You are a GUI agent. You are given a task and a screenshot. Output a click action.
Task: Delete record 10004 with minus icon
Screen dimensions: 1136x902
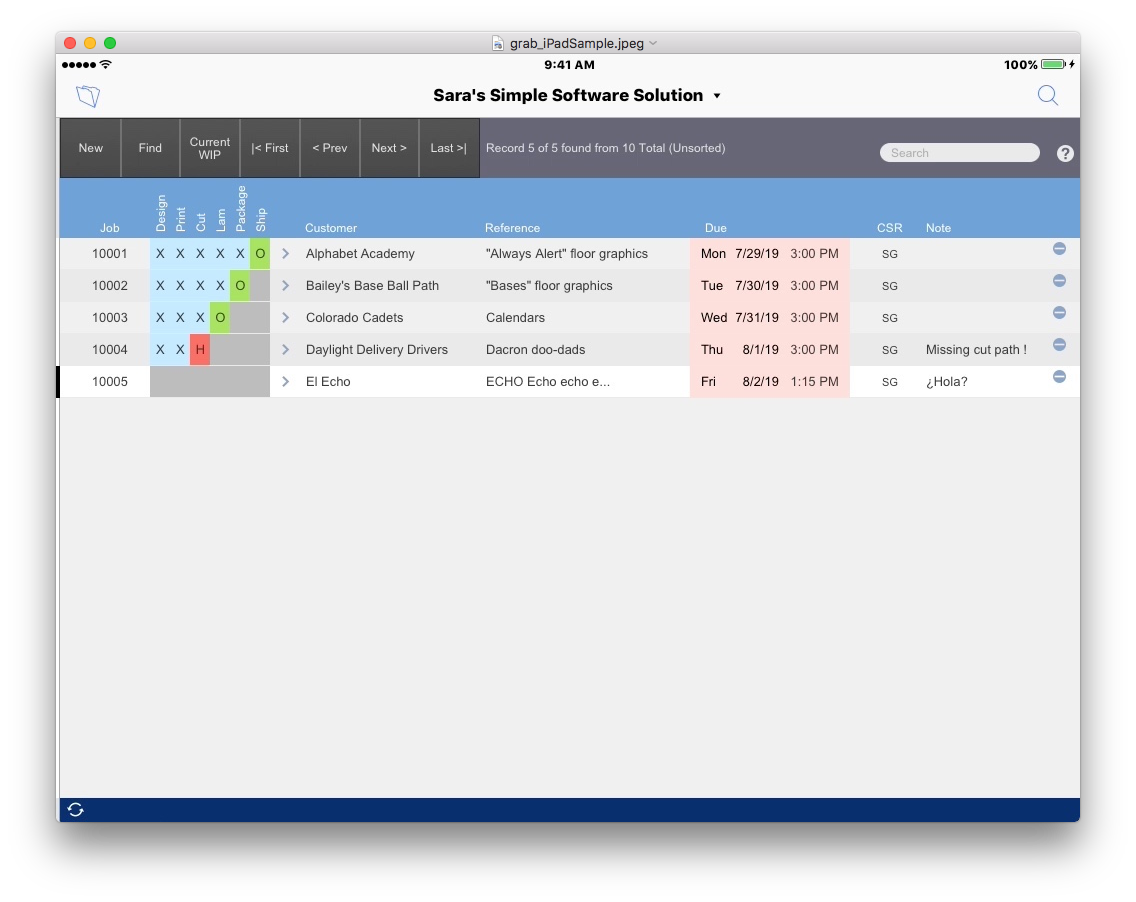[x=1059, y=344]
